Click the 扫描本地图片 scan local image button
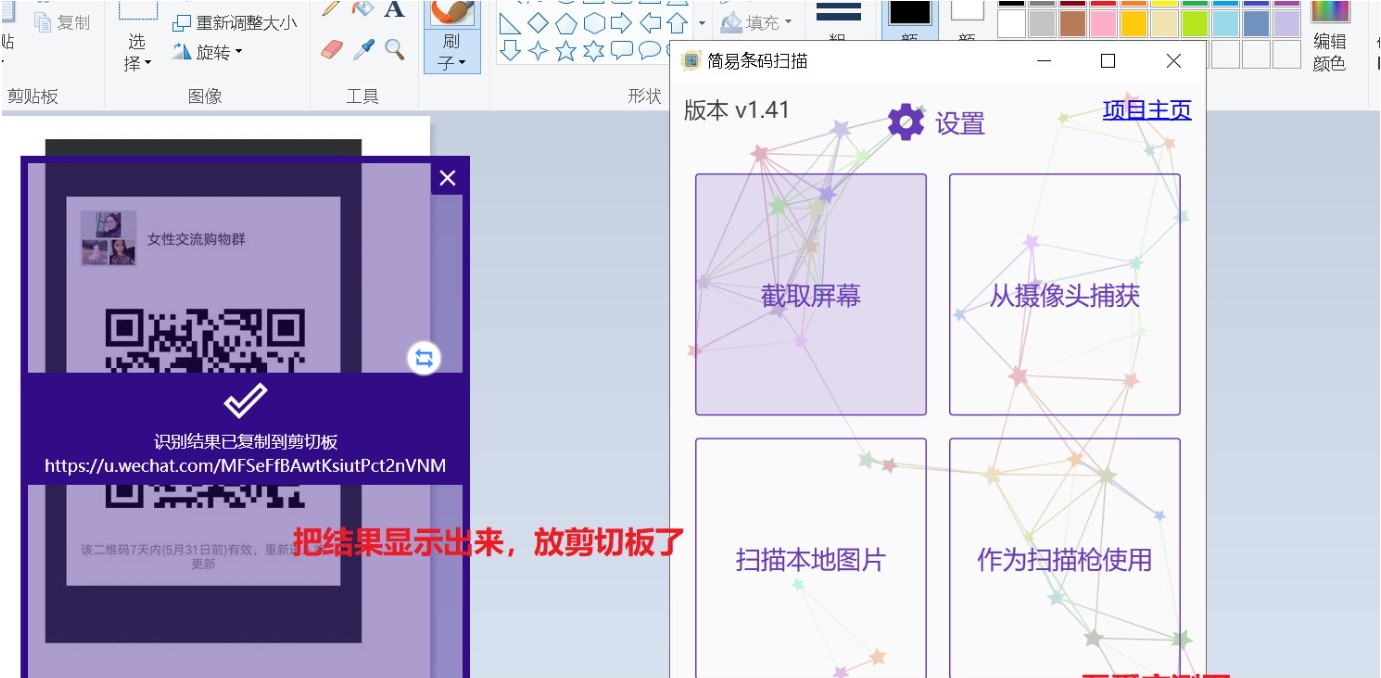 (x=811, y=558)
